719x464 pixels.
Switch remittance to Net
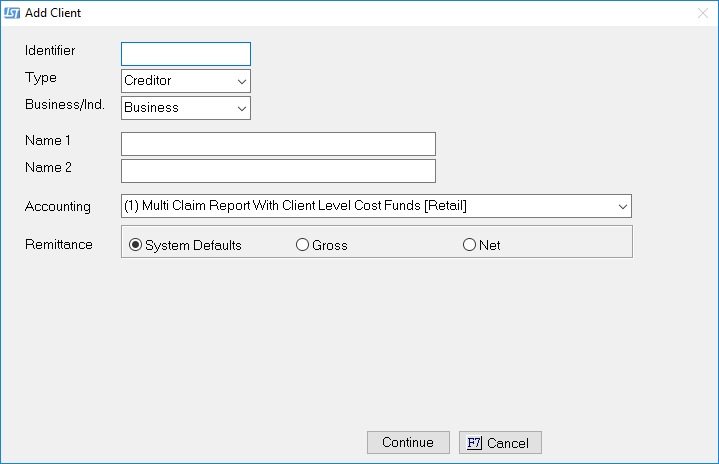[469, 245]
